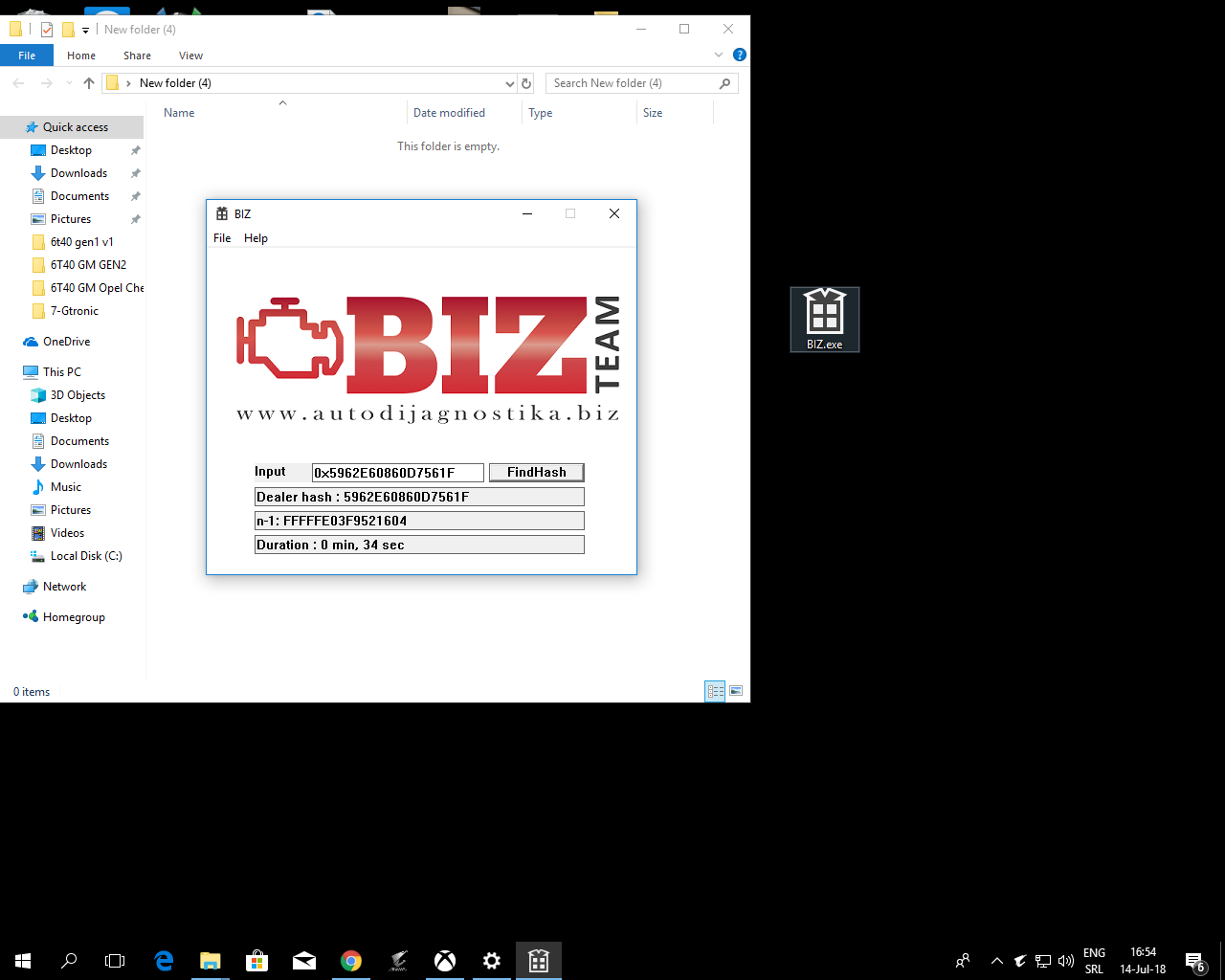Image resolution: width=1225 pixels, height=980 pixels.
Task: Switch to large icons view layout
Action: [x=736, y=691]
